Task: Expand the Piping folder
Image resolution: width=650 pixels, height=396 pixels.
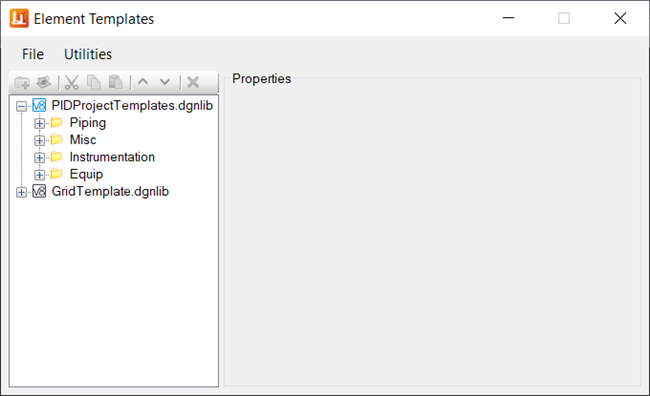Action: (39, 124)
